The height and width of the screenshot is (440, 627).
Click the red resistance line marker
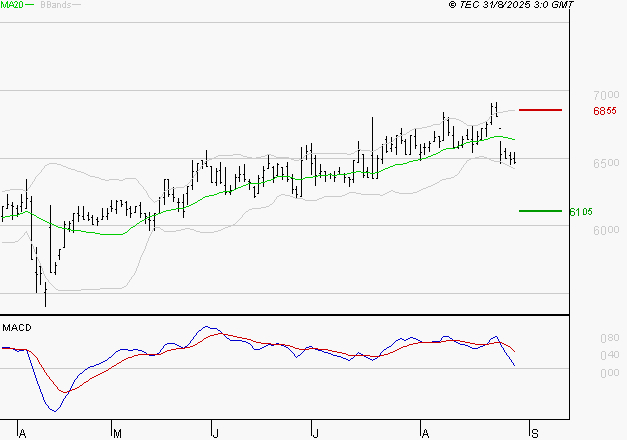tap(540, 110)
